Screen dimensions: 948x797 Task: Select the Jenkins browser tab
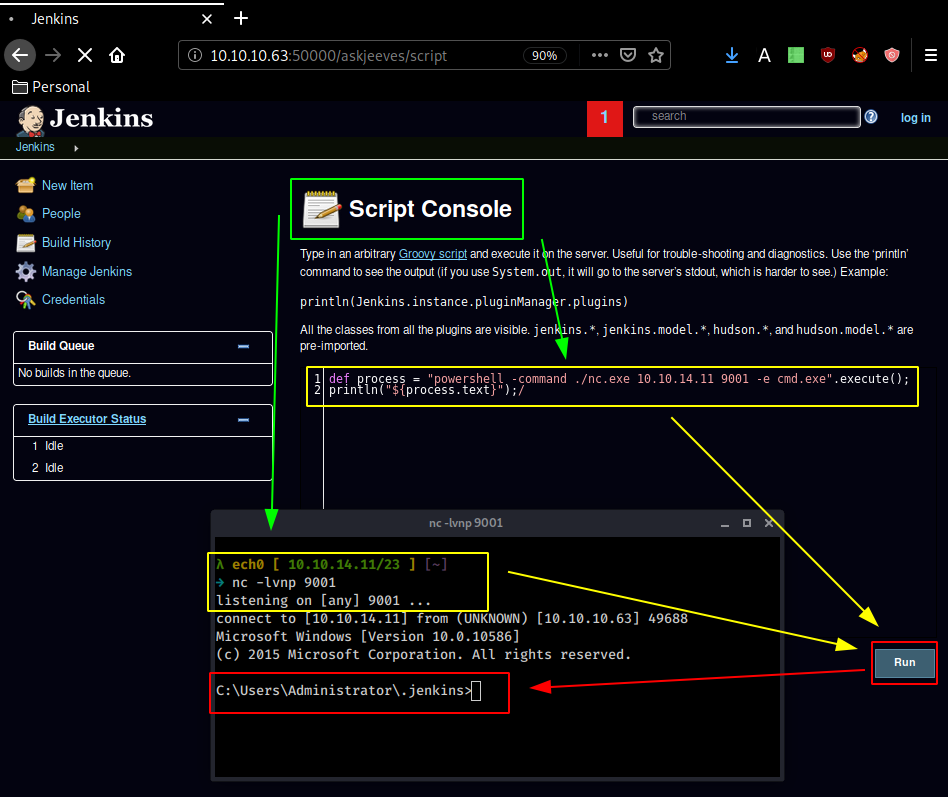pos(112,19)
